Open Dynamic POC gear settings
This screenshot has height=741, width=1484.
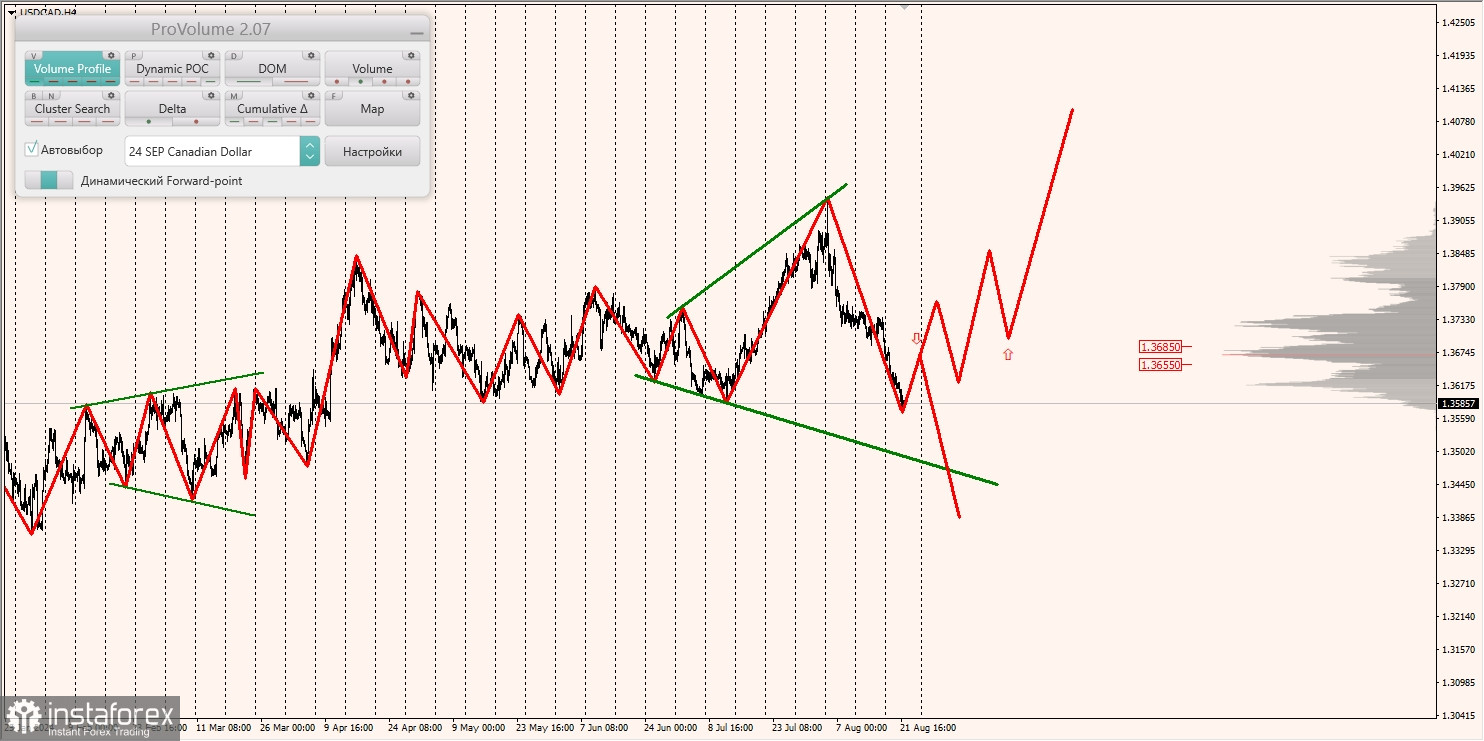[211, 55]
